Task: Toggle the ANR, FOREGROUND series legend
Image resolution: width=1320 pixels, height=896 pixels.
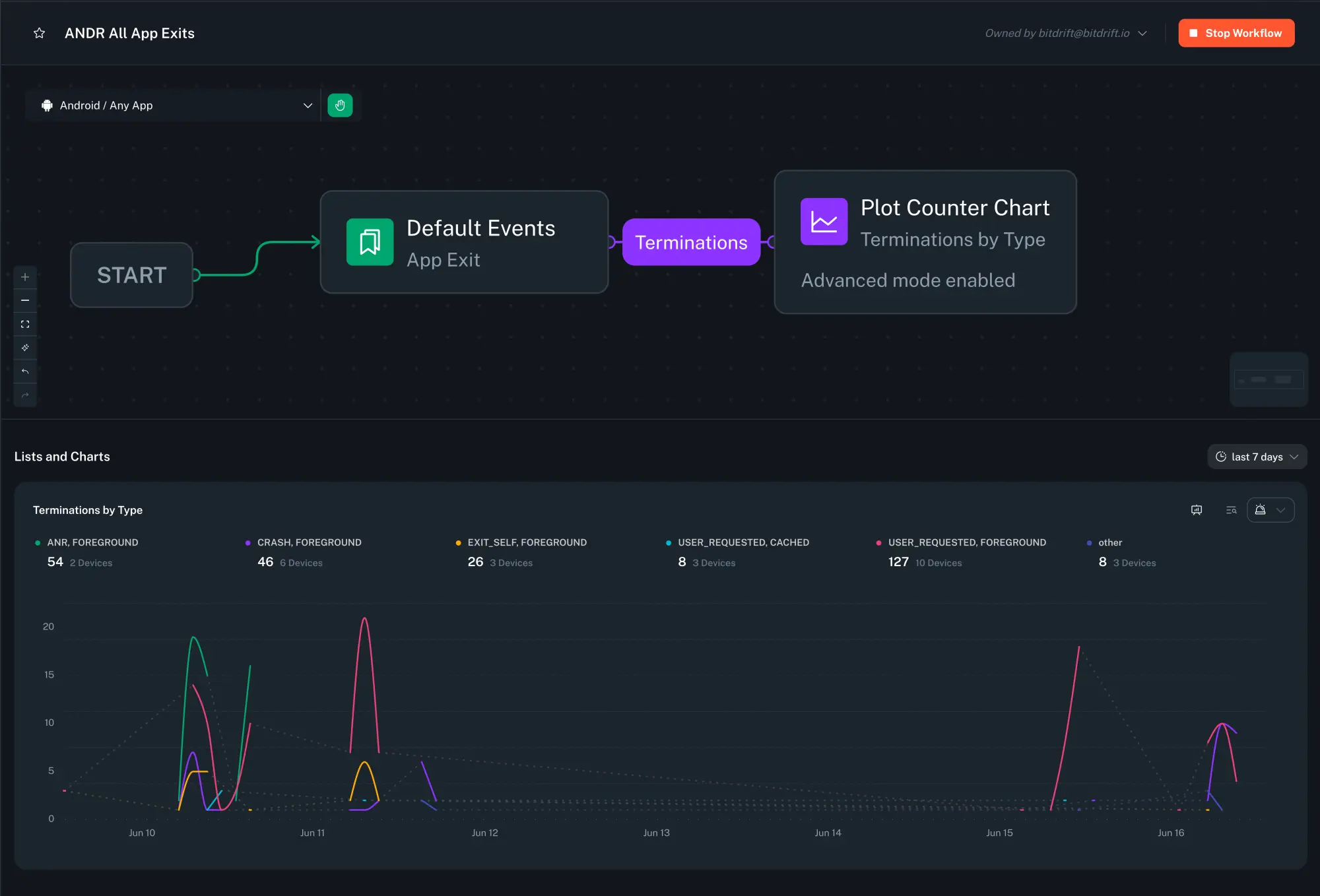Action: click(x=92, y=542)
